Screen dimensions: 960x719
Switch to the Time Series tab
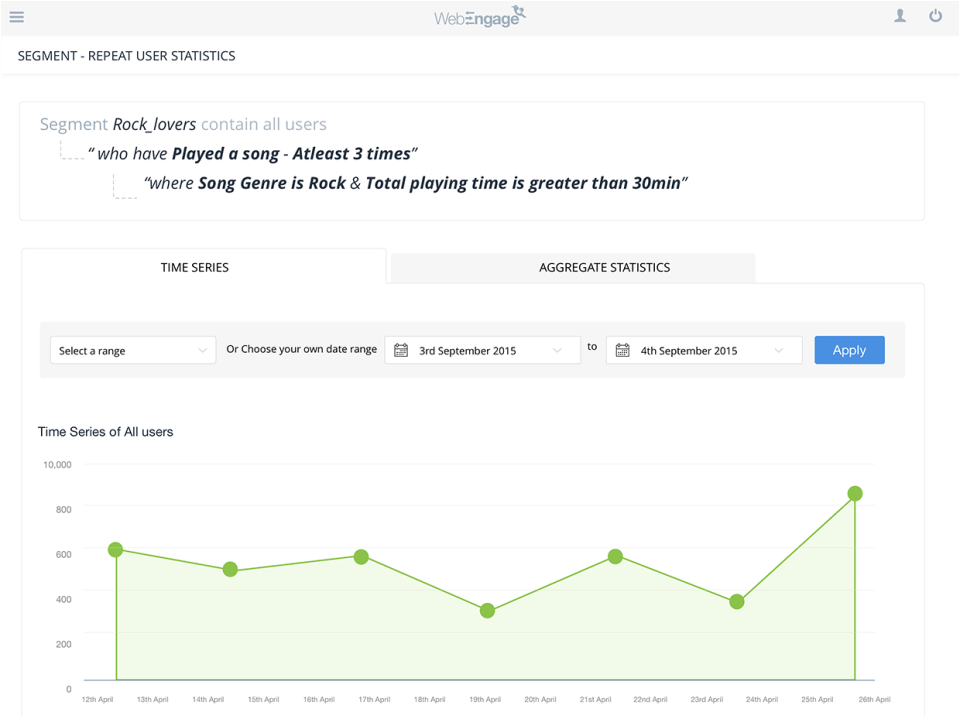tap(195, 267)
